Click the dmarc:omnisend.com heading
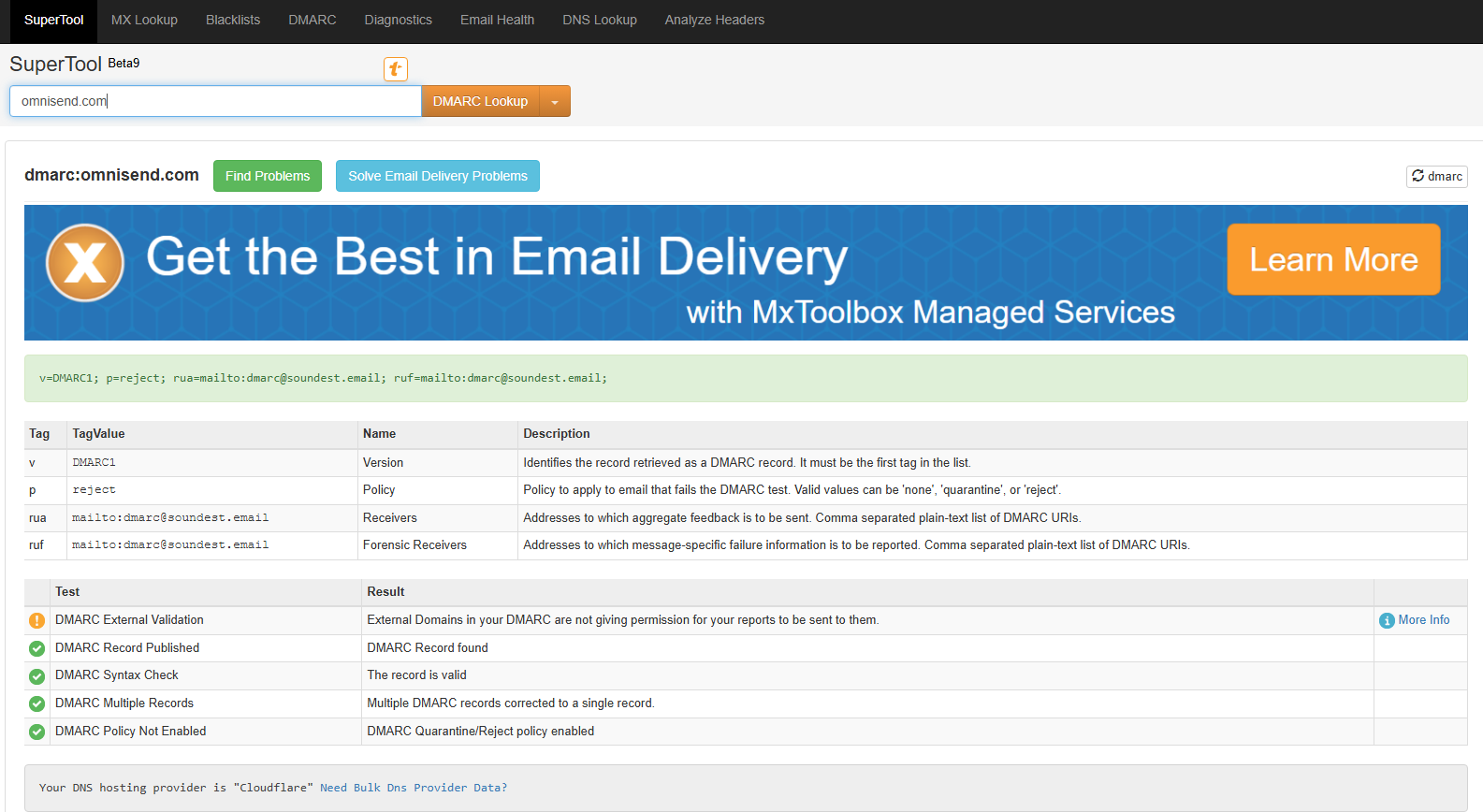 pyautogui.click(x=111, y=175)
